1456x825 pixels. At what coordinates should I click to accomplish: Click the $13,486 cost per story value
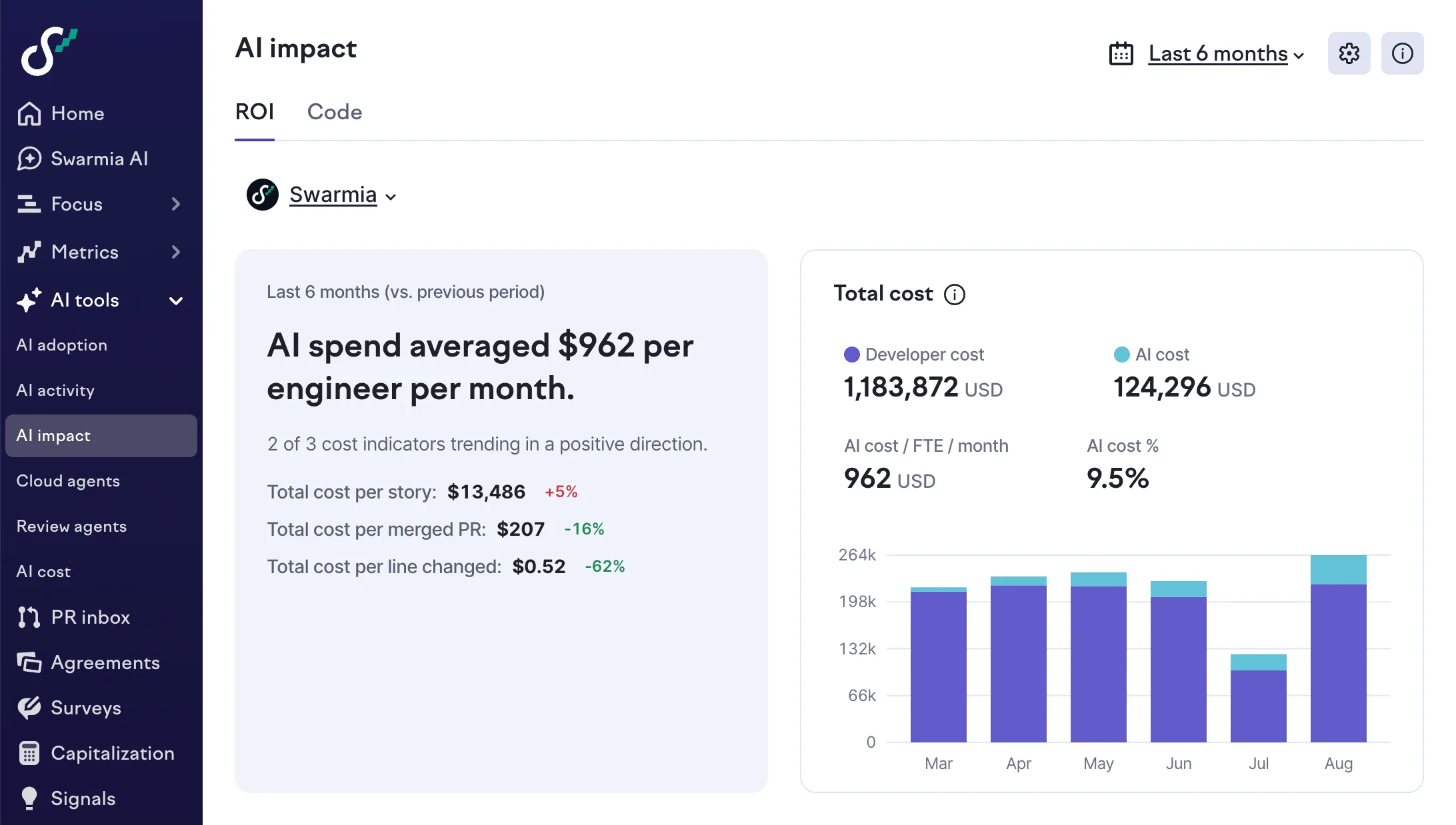click(486, 492)
